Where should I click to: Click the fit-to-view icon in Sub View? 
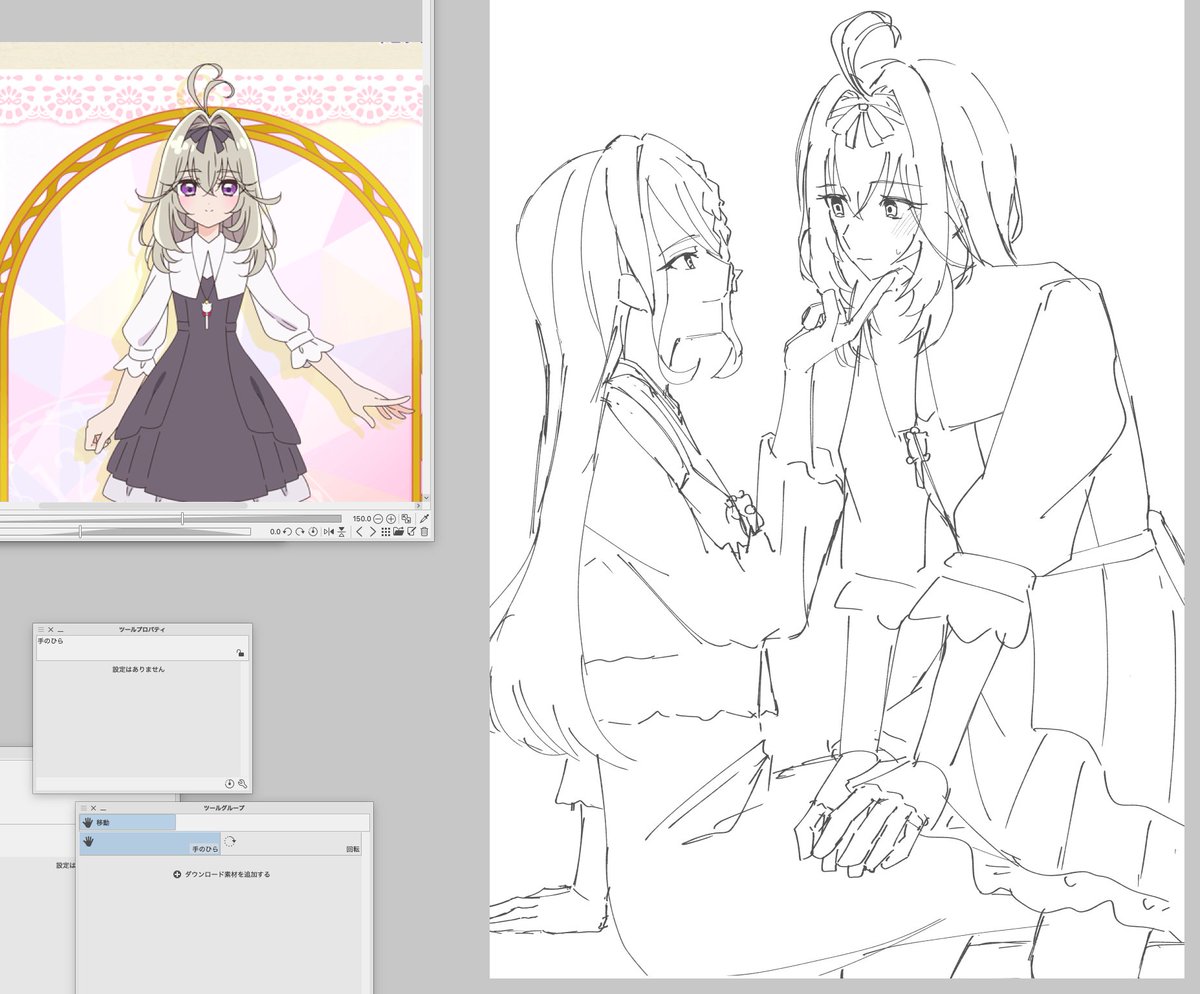pyautogui.click(x=406, y=519)
